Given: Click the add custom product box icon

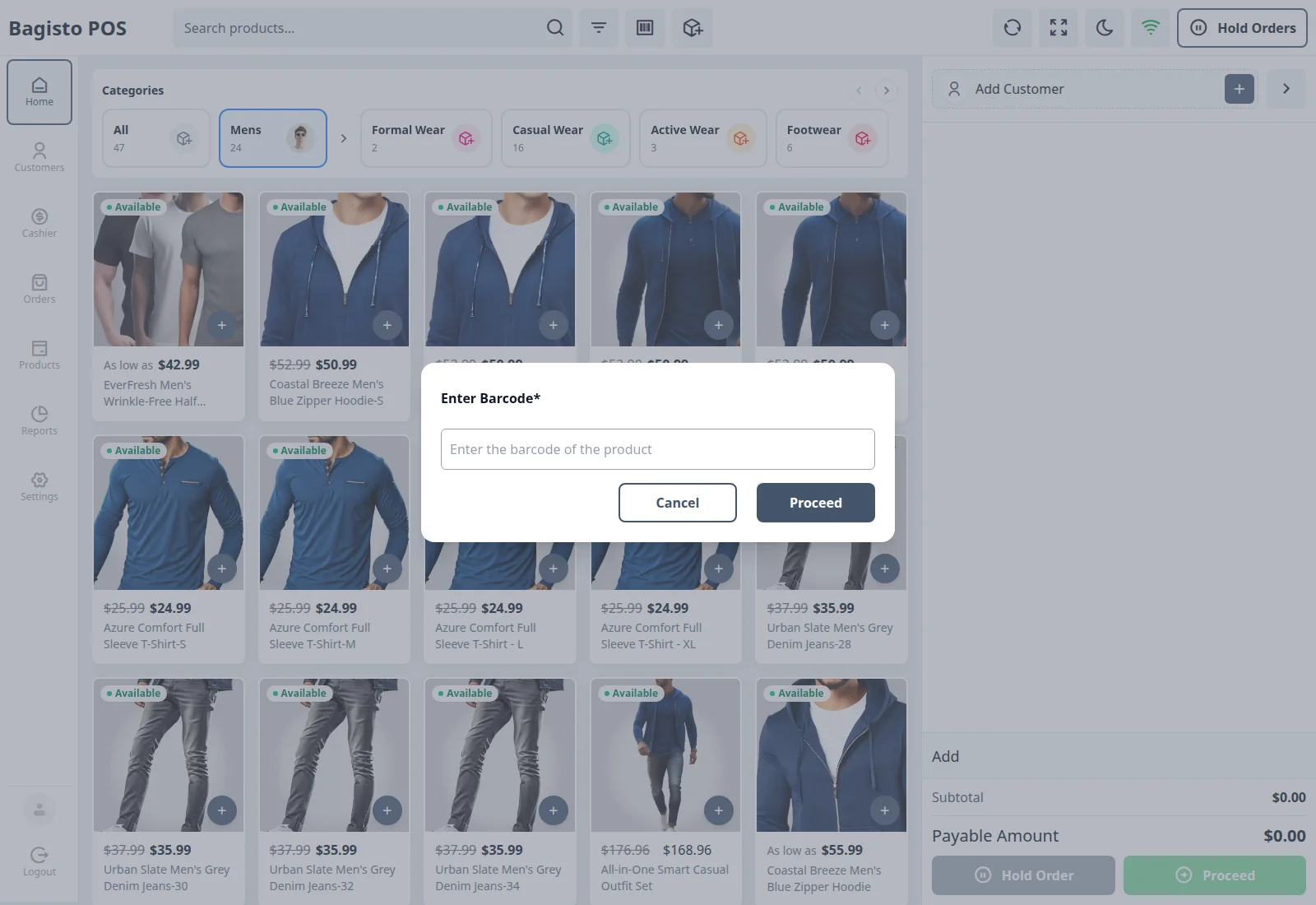Looking at the screenshot, I should tap(693, 28).
